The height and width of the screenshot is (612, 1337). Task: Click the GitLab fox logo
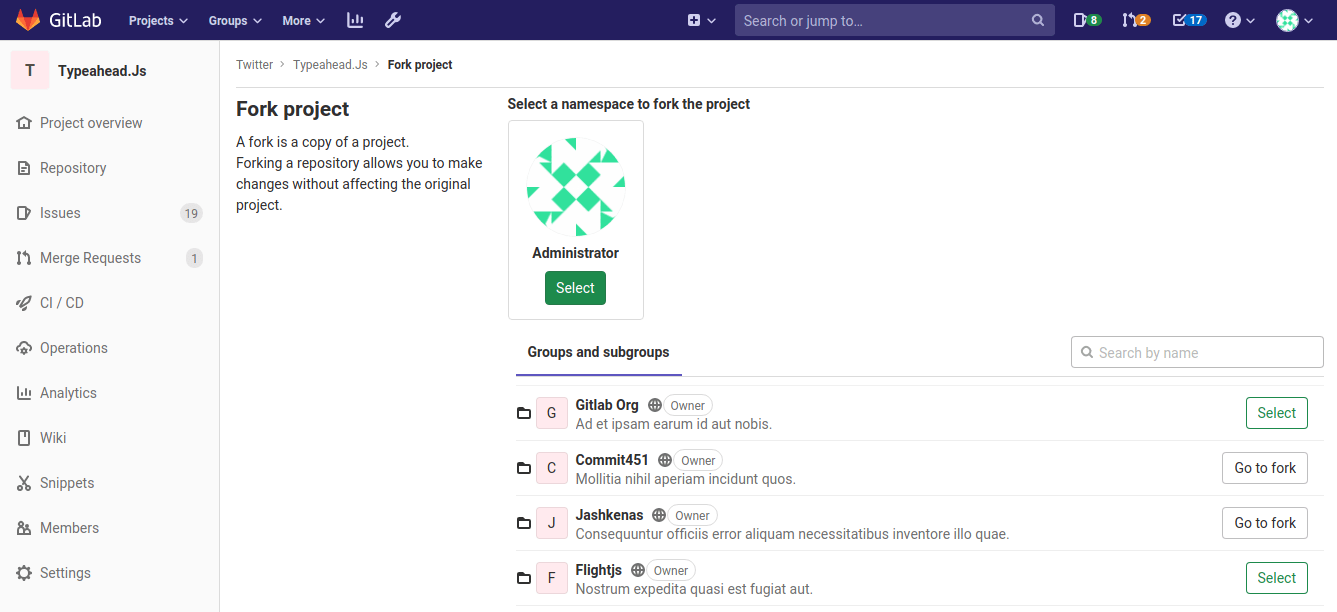pos(27,20)
